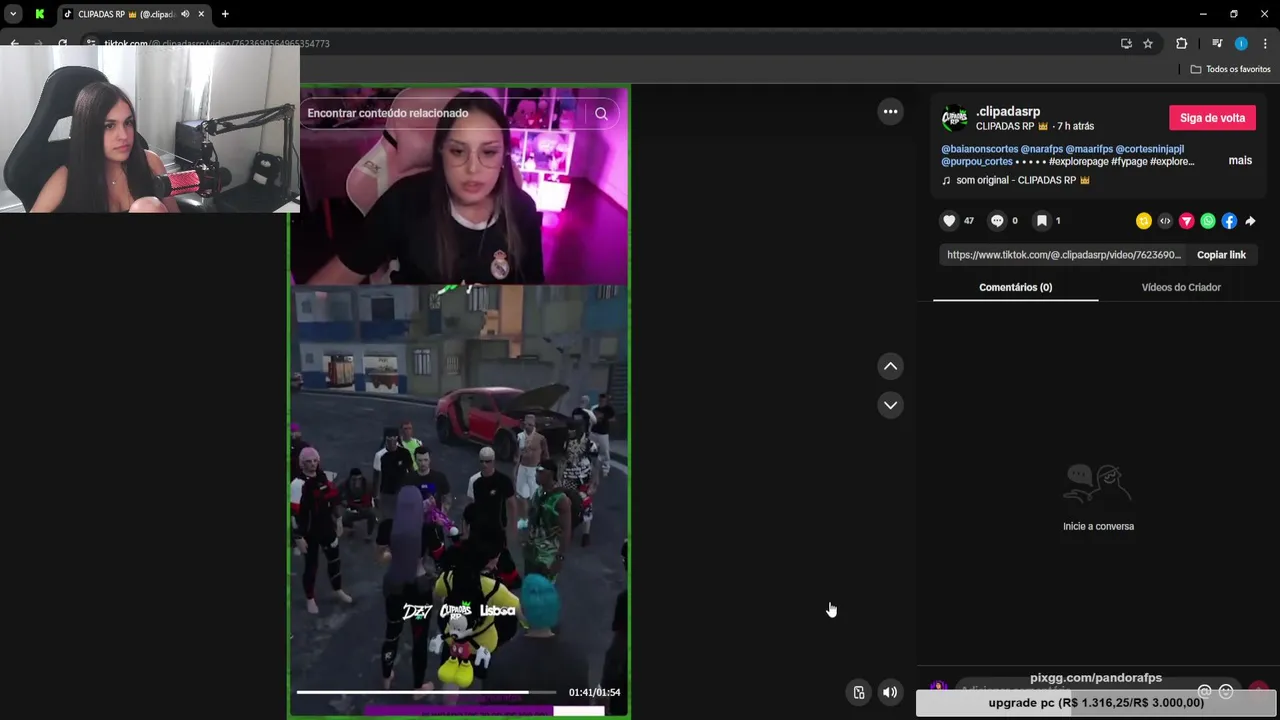The height and width of the screenshot is (720, 1280).
Task: Open the @cortesninjapjl mention
Action: [x=1149, y=149]
